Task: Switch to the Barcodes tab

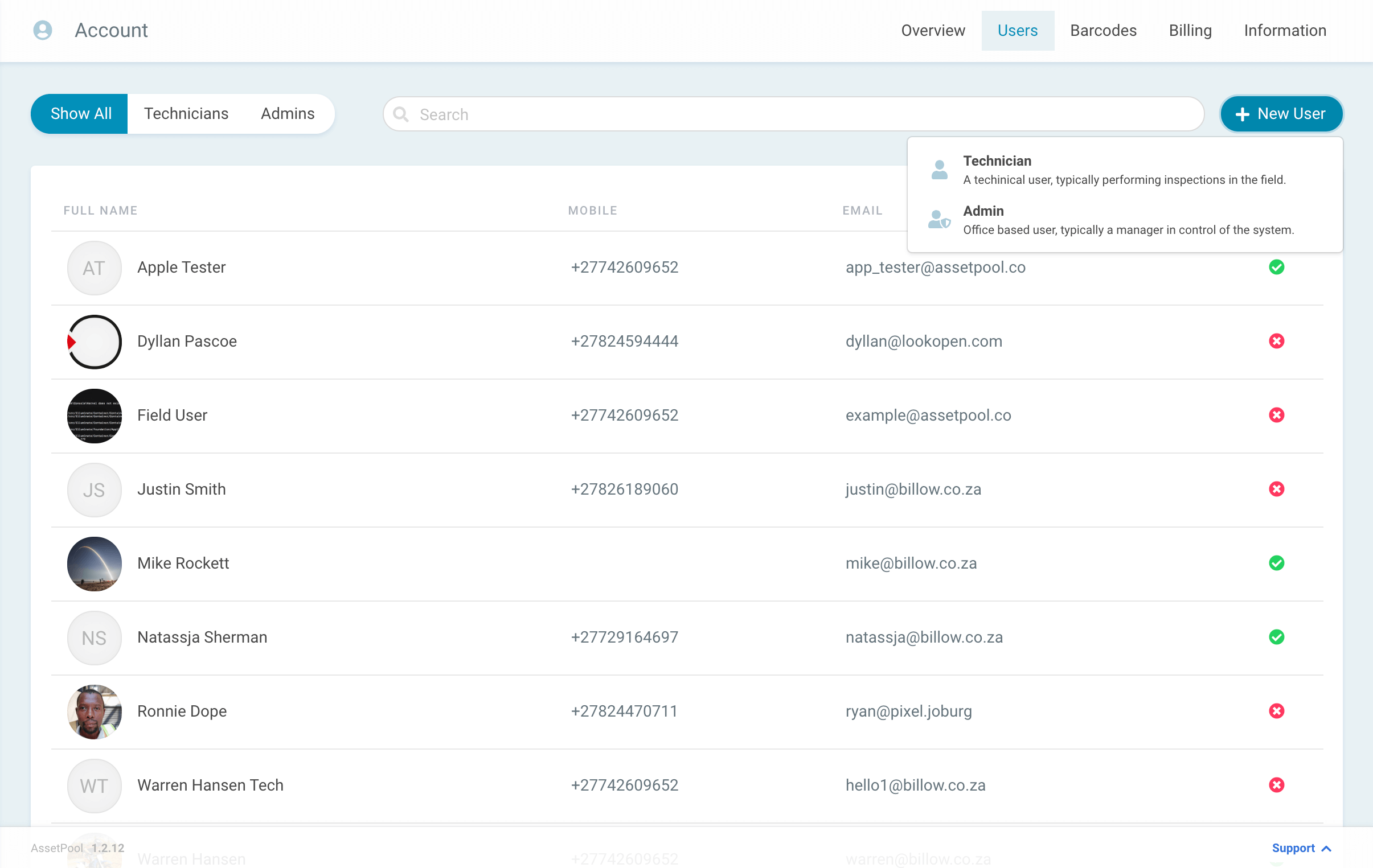Action: [x=1103, y=30]
